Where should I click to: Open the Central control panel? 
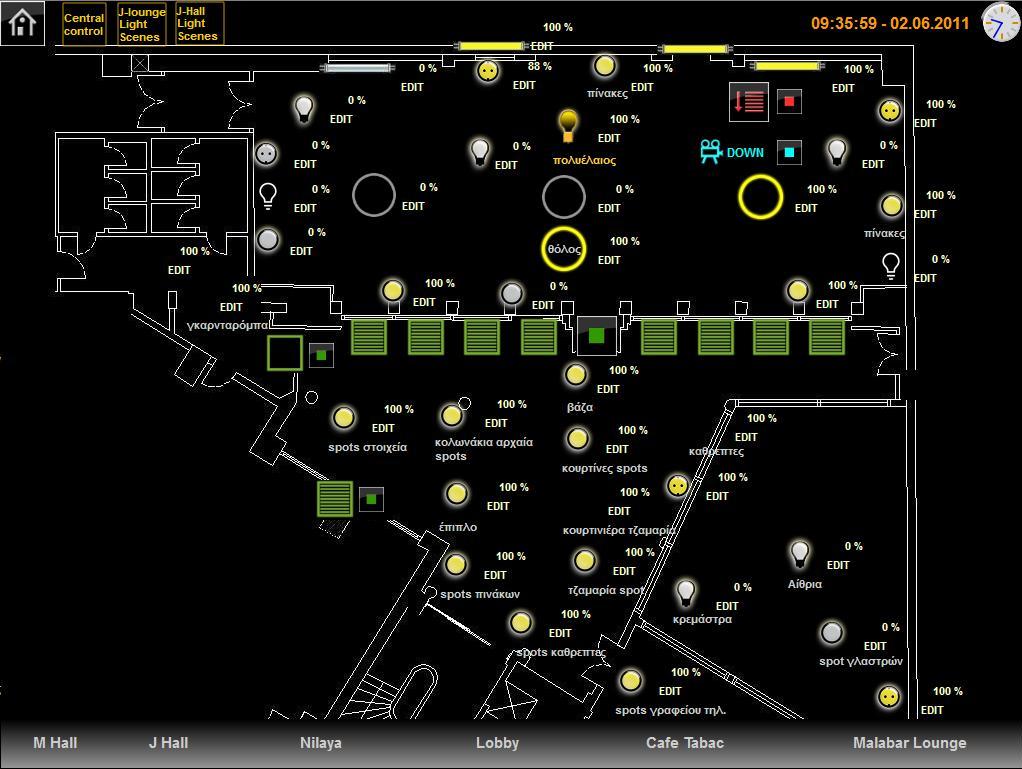coord(84,24)
